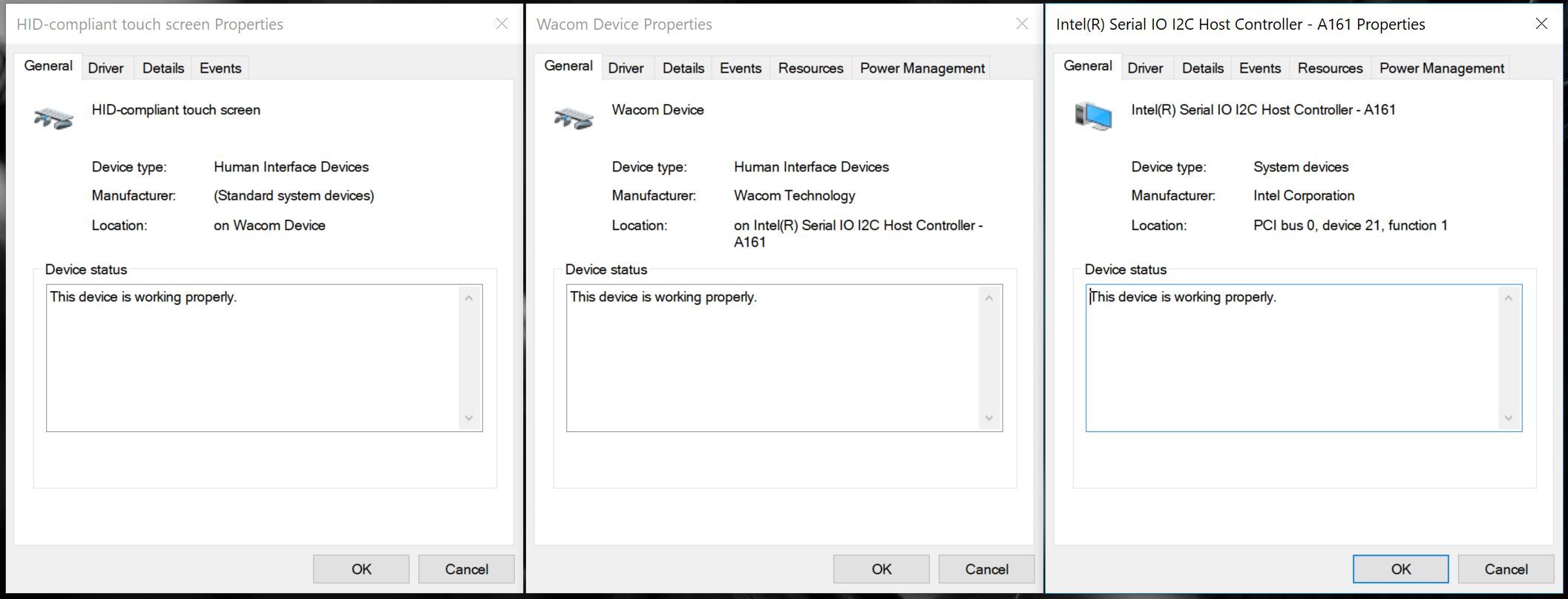Click scroll-up arrow in Wacom device status box
The height and width of the screenshot is (599, 1568).
989,298
